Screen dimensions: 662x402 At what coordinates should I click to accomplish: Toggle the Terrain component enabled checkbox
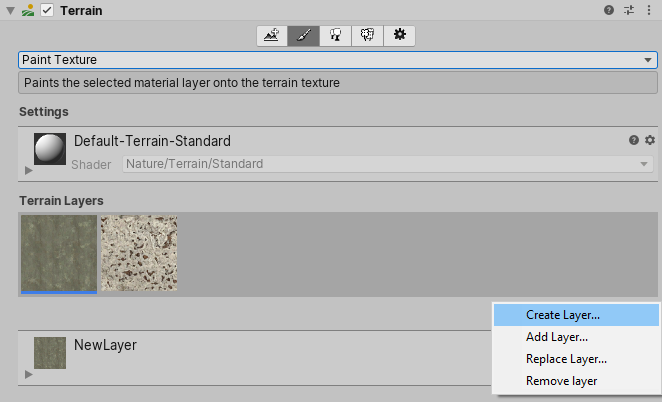46,10
